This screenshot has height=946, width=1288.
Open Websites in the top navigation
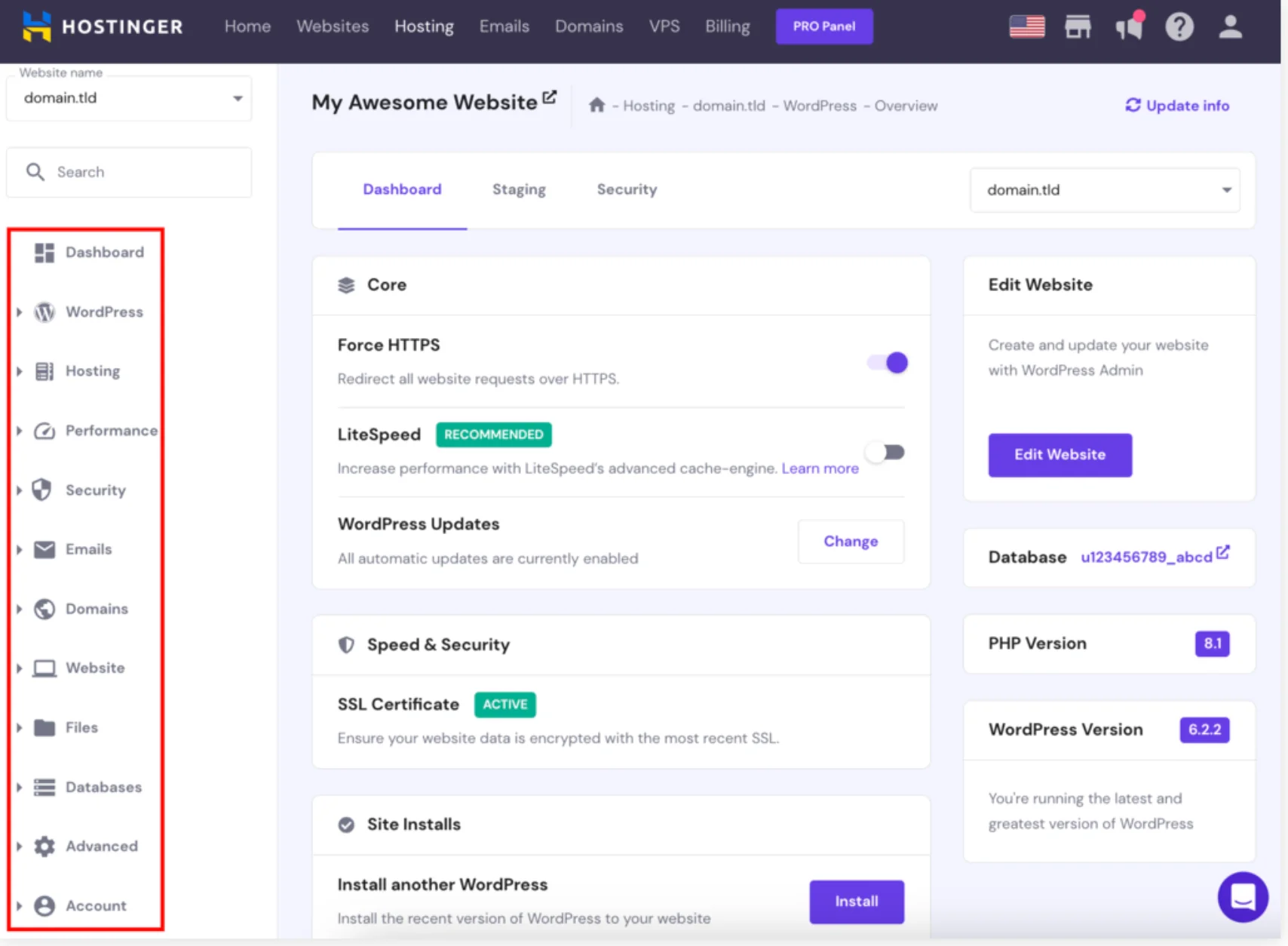coord(333,26)
